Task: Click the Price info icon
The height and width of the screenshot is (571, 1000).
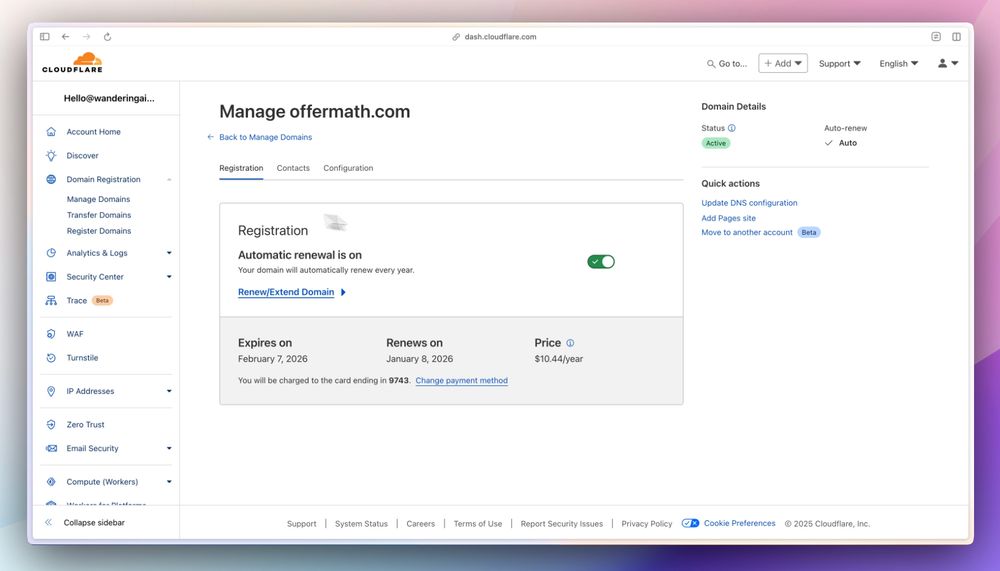Action: click(x=570, y=343)
